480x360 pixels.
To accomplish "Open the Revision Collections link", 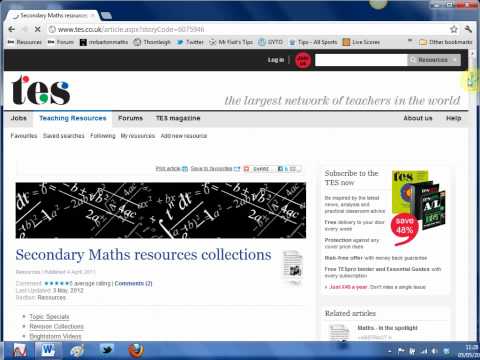I will tap(56, 326).
